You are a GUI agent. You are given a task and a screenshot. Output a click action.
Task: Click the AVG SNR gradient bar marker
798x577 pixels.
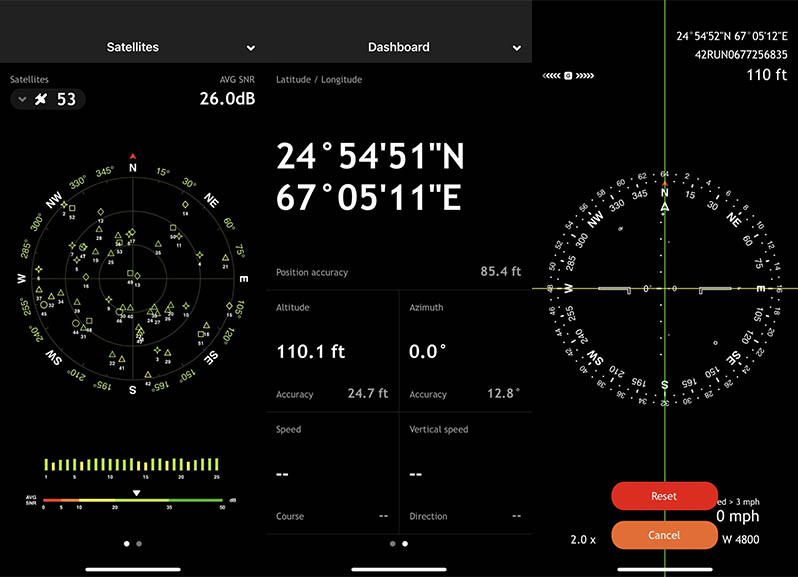(x=136, y=493)
